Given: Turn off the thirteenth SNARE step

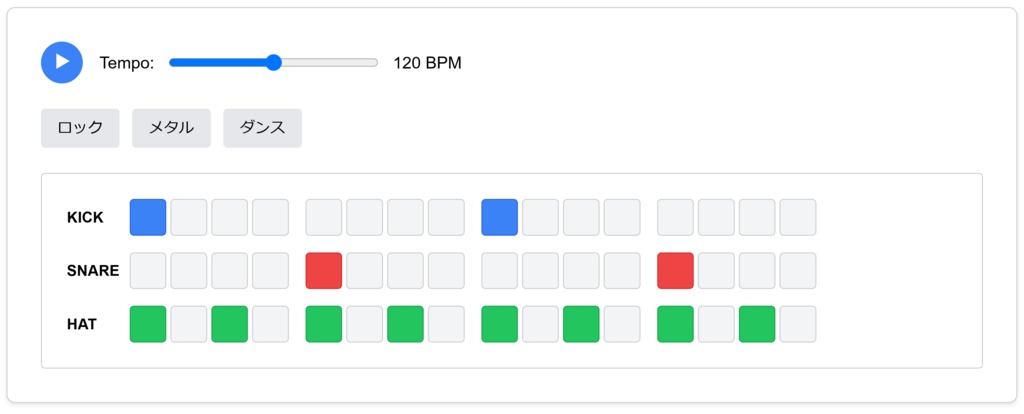Looking at the screenshot, I should [x=676, y=271].
